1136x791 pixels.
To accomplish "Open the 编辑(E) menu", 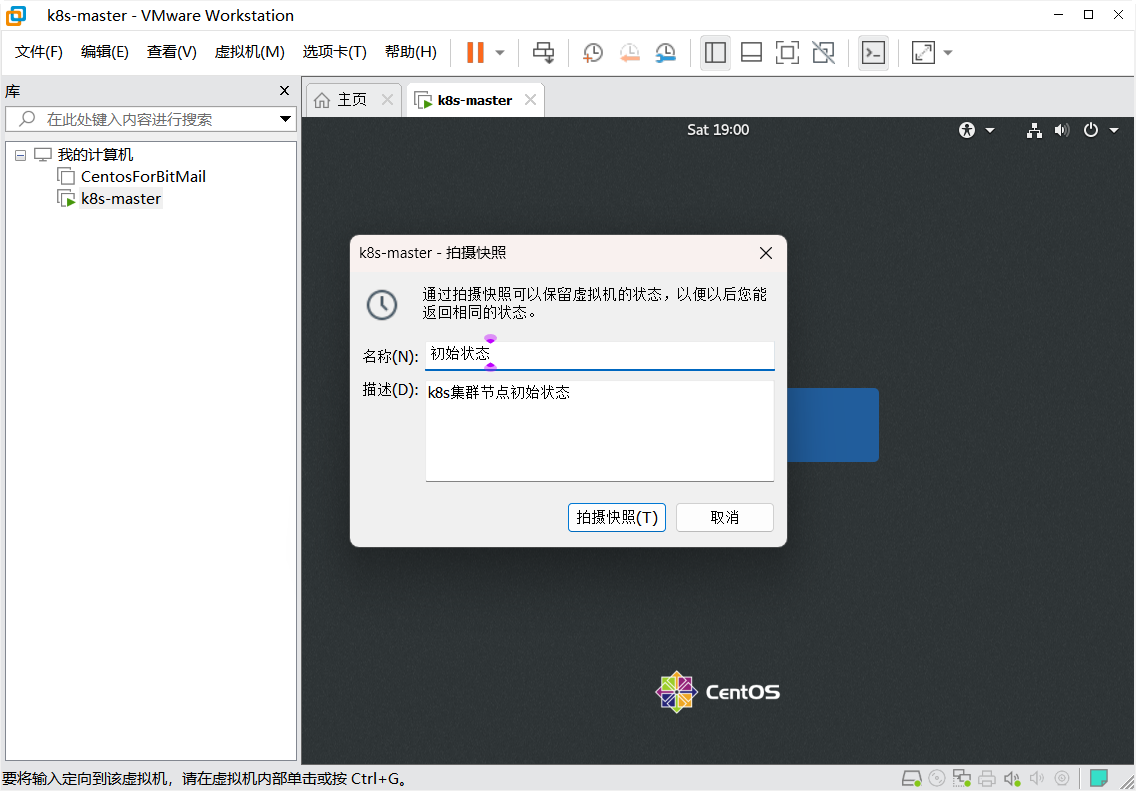I will (104, 52).
